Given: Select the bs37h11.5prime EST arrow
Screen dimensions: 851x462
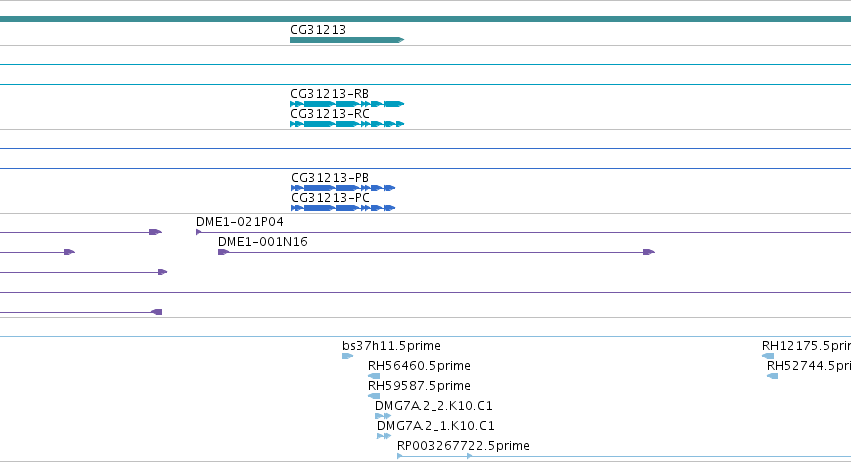Looking at the screenshot, I should [347, 356].
